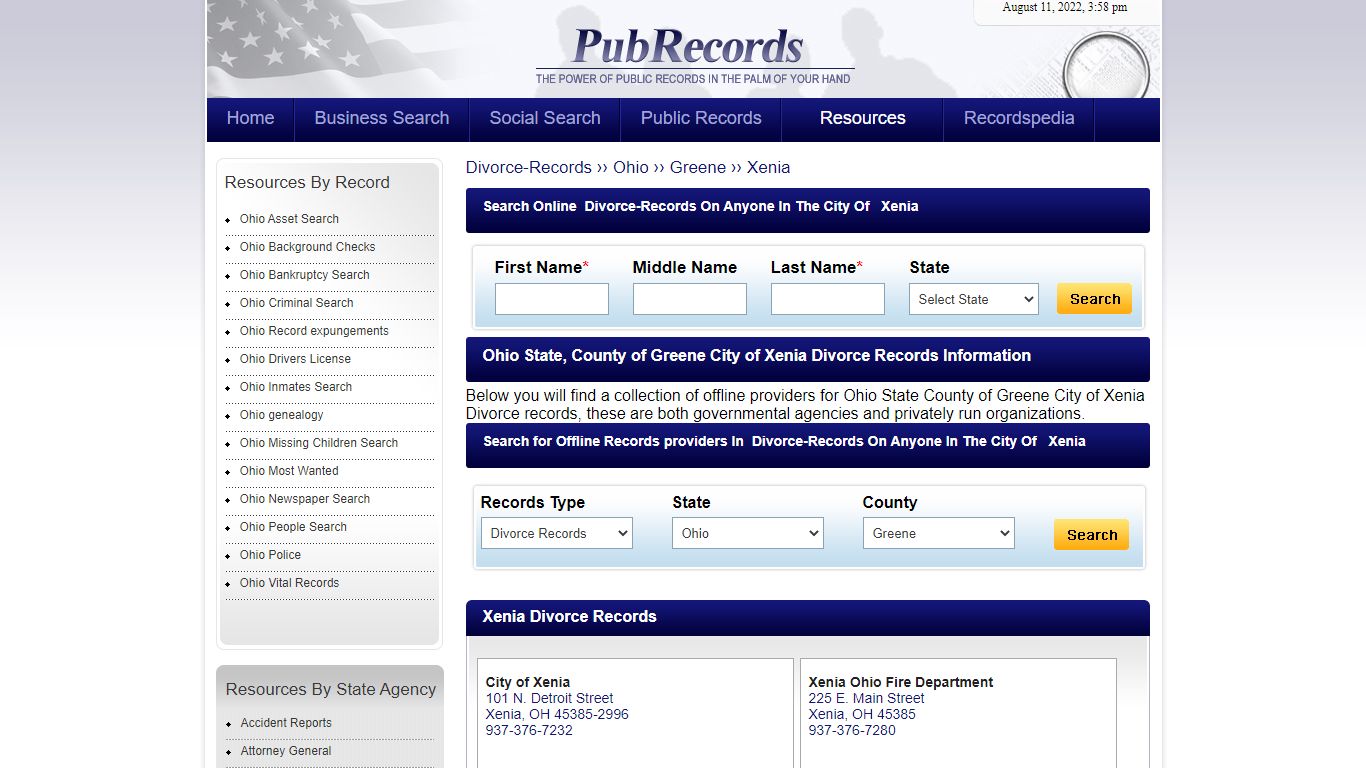The height and width of the screenshot is (768, 1366).
Task: Click Xenia, OH 45385-2996 address line
Action: point(557,714)
